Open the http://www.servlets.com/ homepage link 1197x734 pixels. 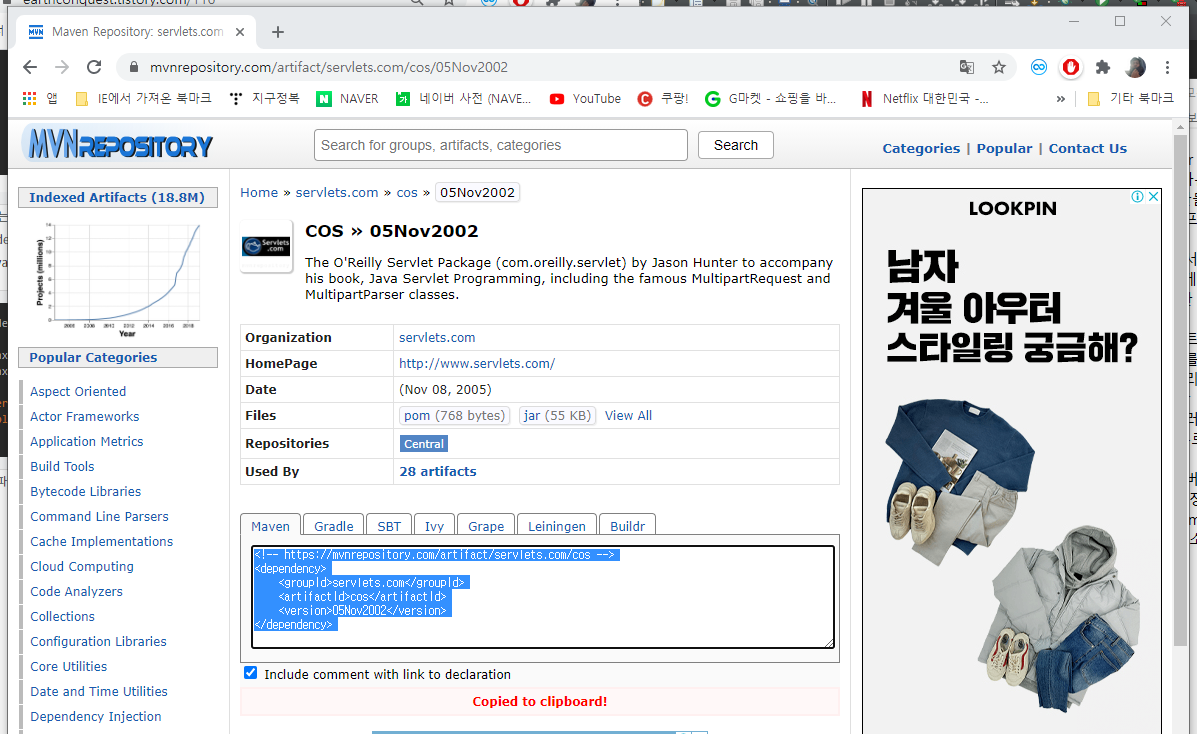(x=477, y=364)
